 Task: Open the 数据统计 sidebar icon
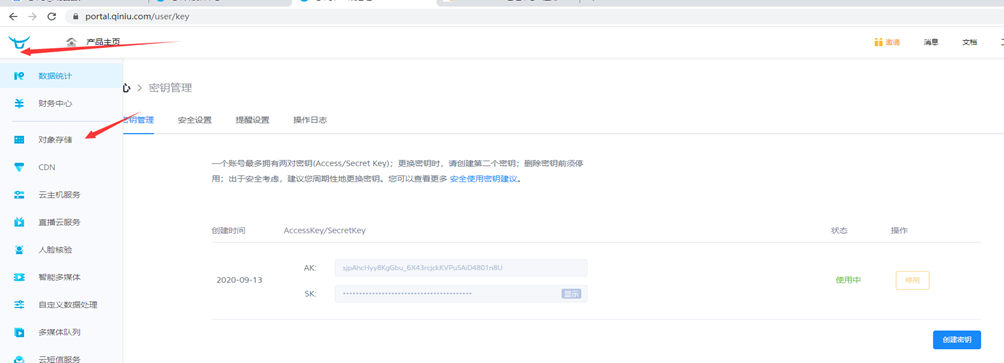tap(19, 76)
